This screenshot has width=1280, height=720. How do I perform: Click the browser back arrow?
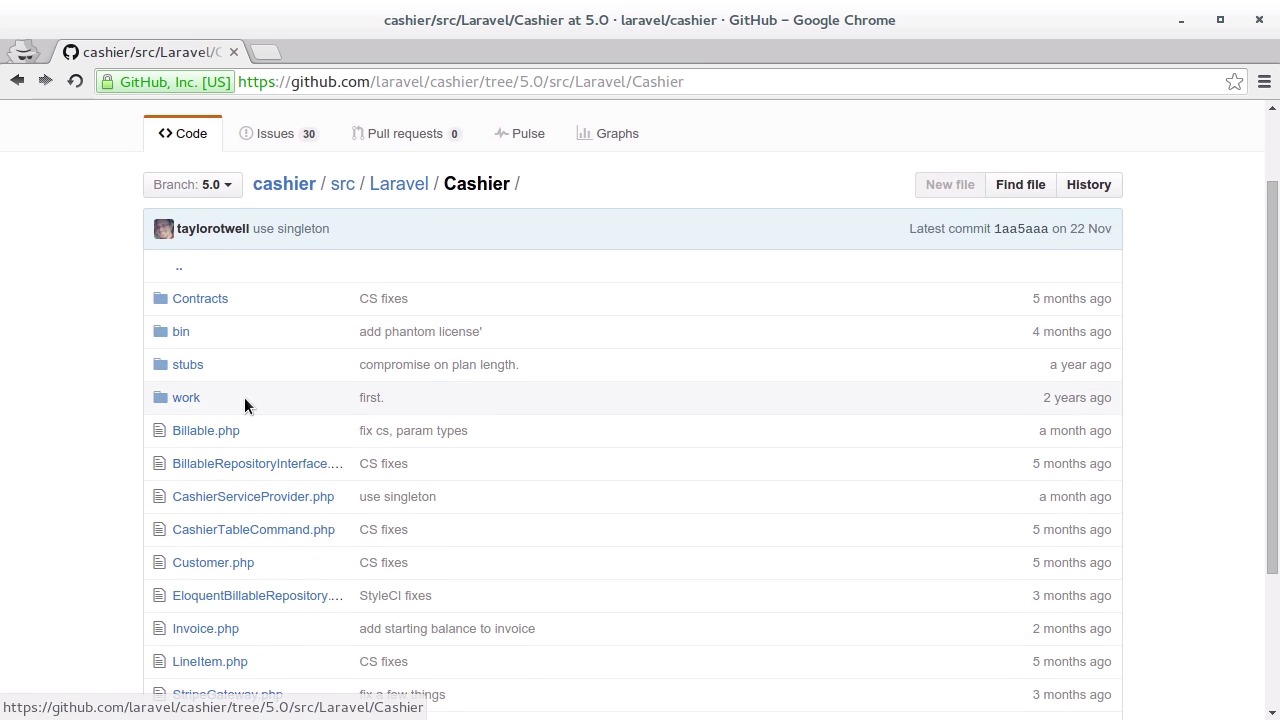[17, 81]
